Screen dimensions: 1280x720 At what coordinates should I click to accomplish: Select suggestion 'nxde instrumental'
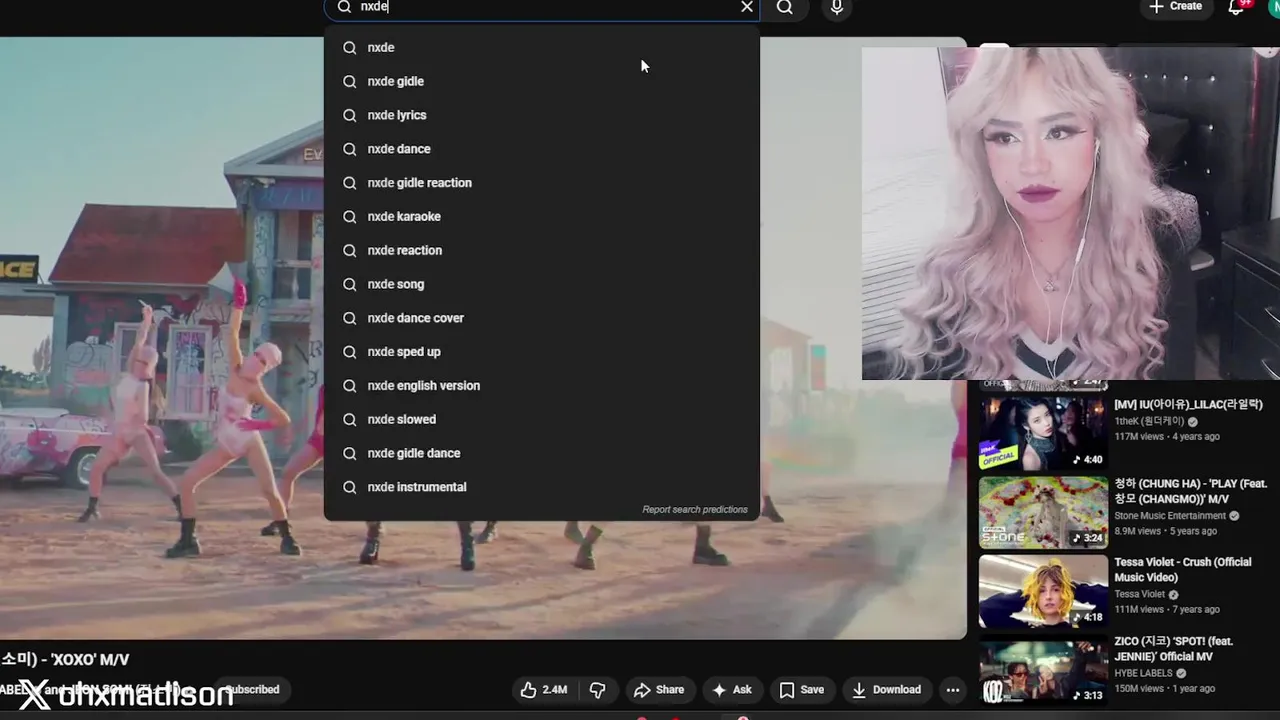pos(541,487)
